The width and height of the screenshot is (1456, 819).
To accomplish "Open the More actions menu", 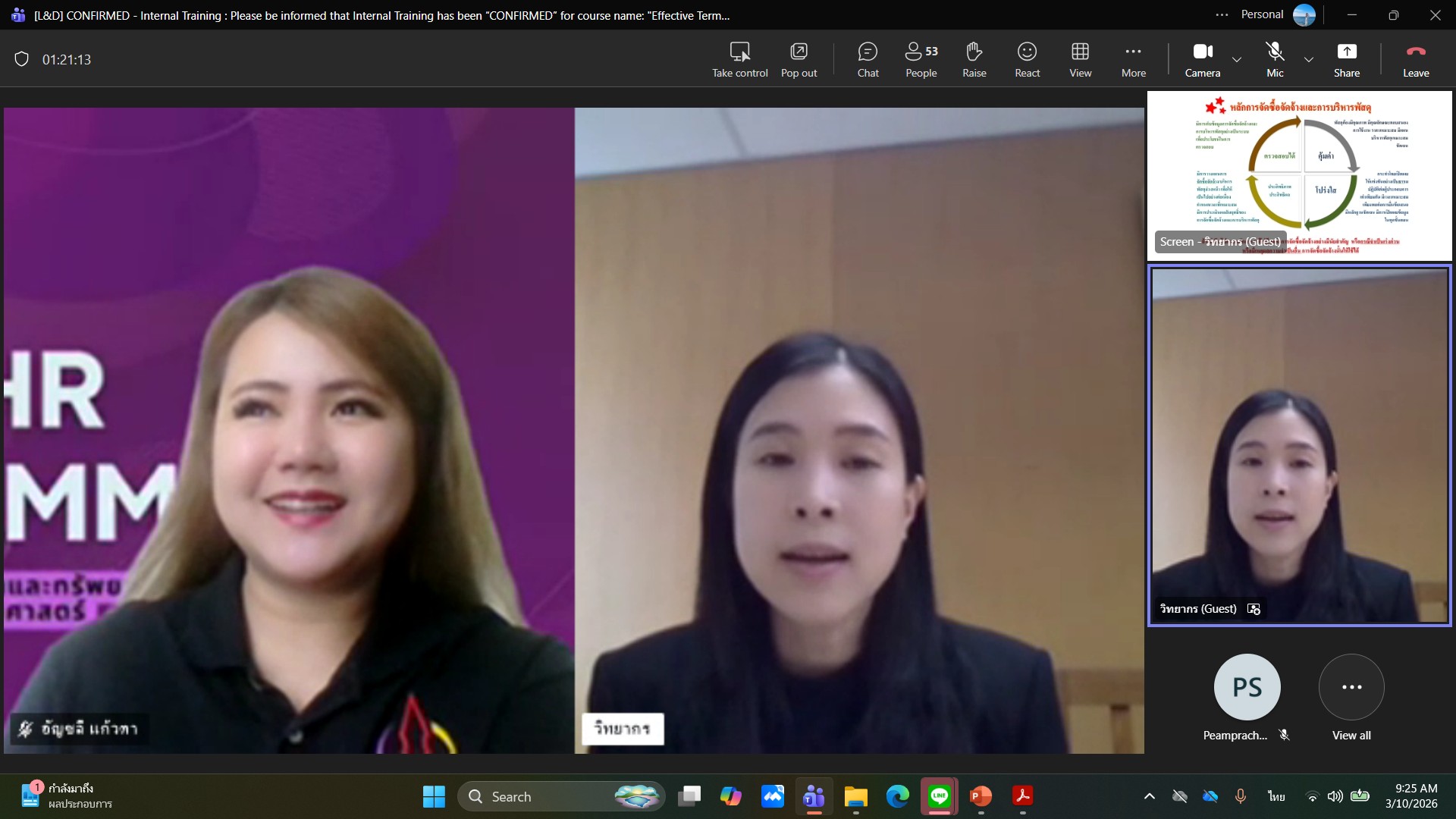I will point(1134,60).
